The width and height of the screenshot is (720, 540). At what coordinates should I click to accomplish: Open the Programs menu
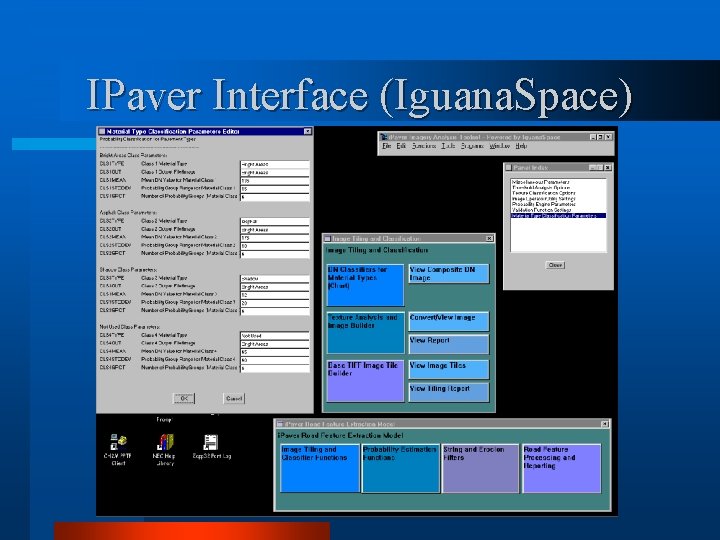click(472, 146)
